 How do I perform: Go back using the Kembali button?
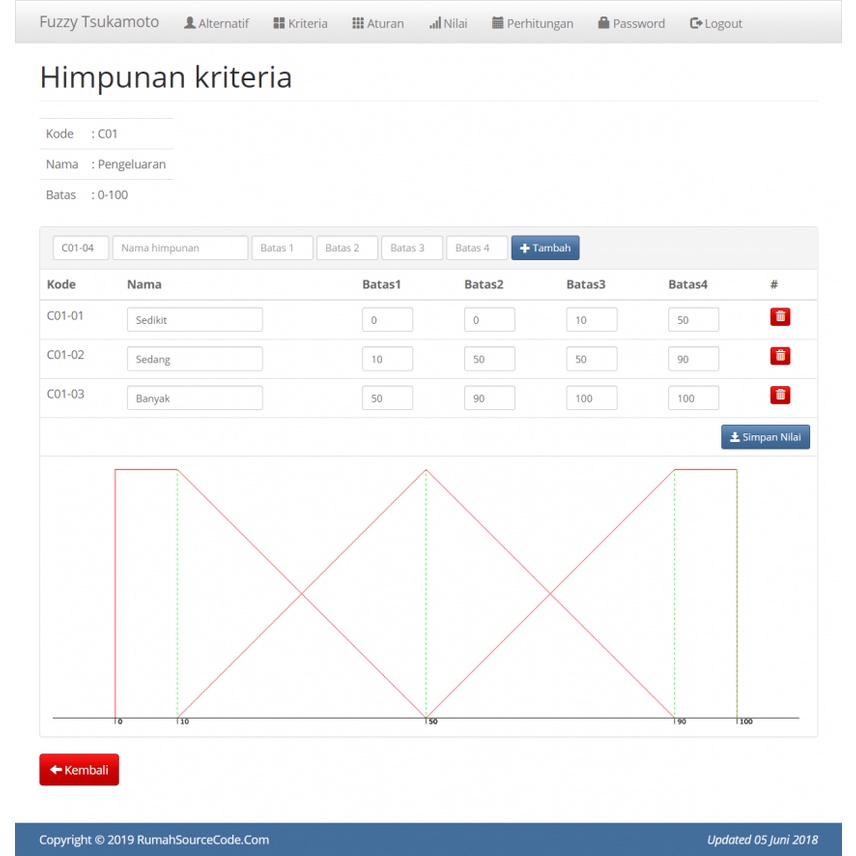point(79,769)
